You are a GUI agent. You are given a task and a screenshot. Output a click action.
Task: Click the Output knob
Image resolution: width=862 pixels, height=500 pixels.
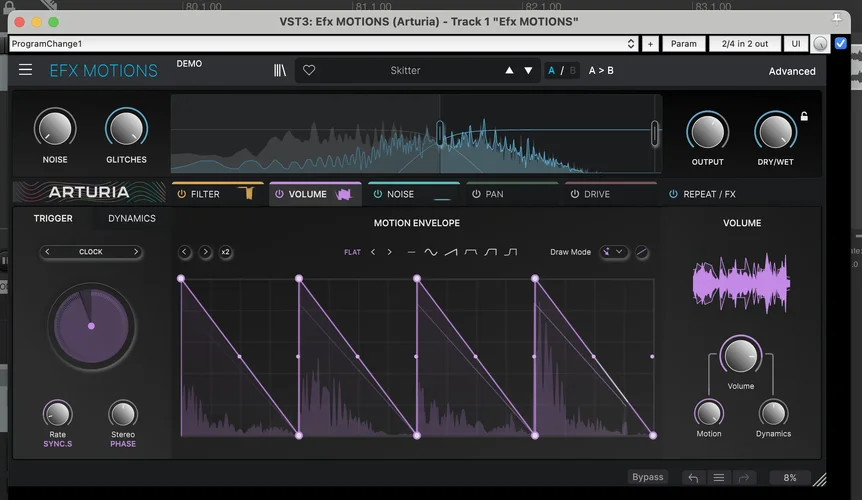point(707,131)
